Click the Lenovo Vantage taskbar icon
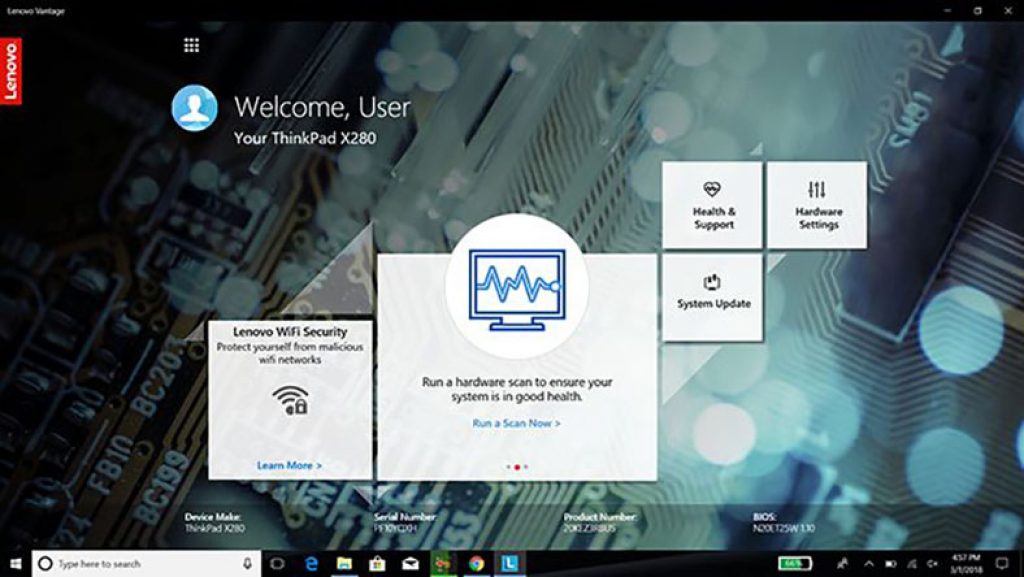Viewport: 1024px width, 577px height. (x=510, y=563)
